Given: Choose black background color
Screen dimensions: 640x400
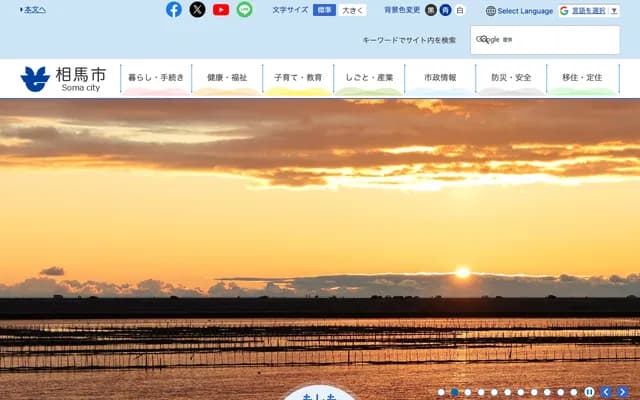Looking at the screenshot, I should tap(431, 10).
